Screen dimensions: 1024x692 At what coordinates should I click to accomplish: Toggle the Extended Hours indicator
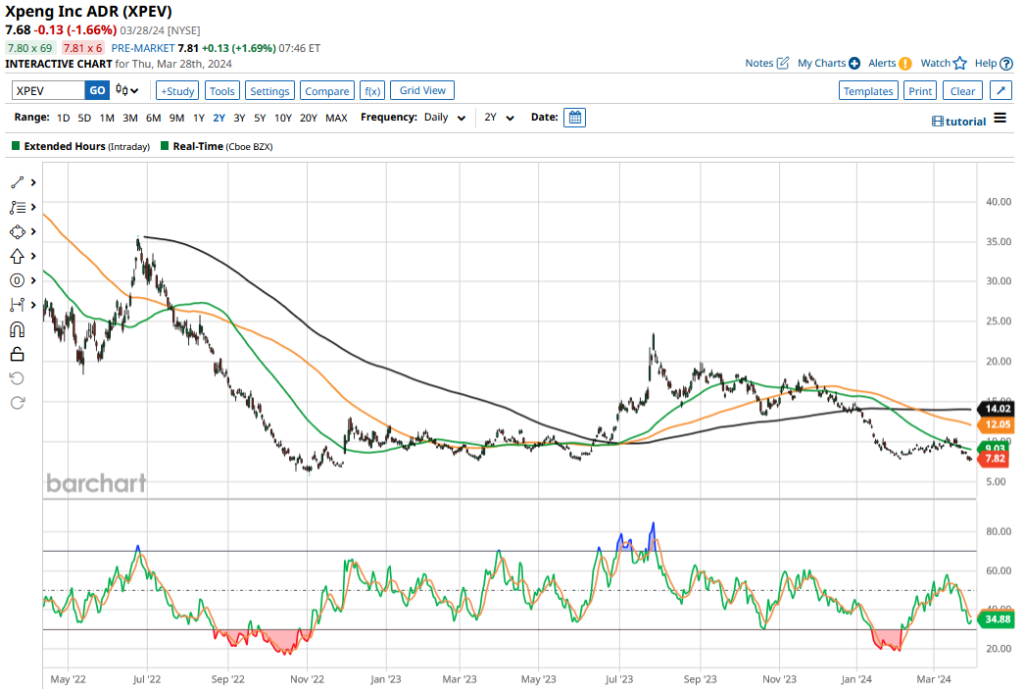(80, 146)
